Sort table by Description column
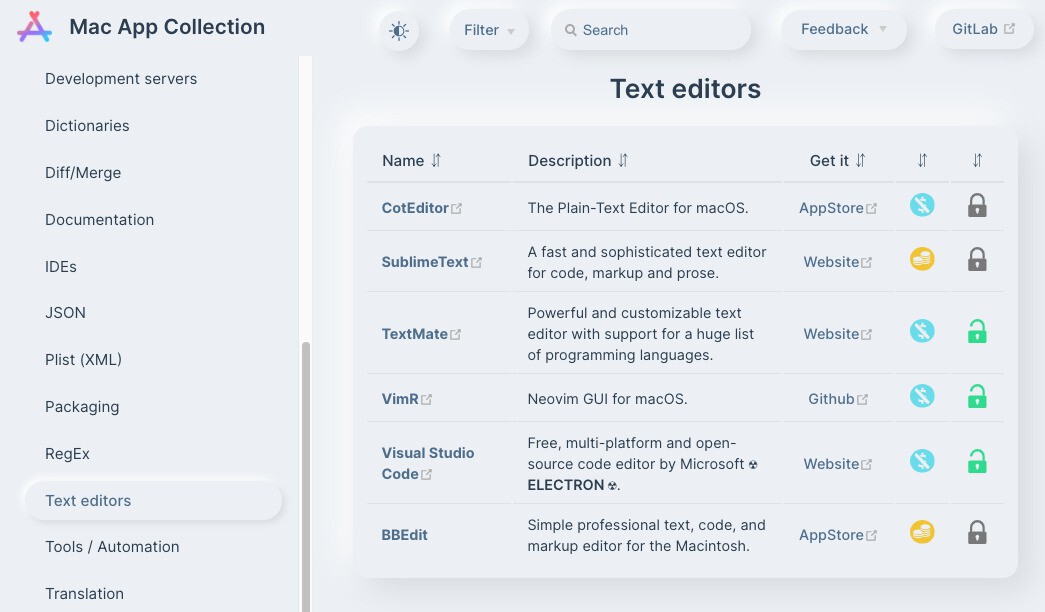Image resolution: width=1045 pixels, height=612 pixels. [623, 161]
